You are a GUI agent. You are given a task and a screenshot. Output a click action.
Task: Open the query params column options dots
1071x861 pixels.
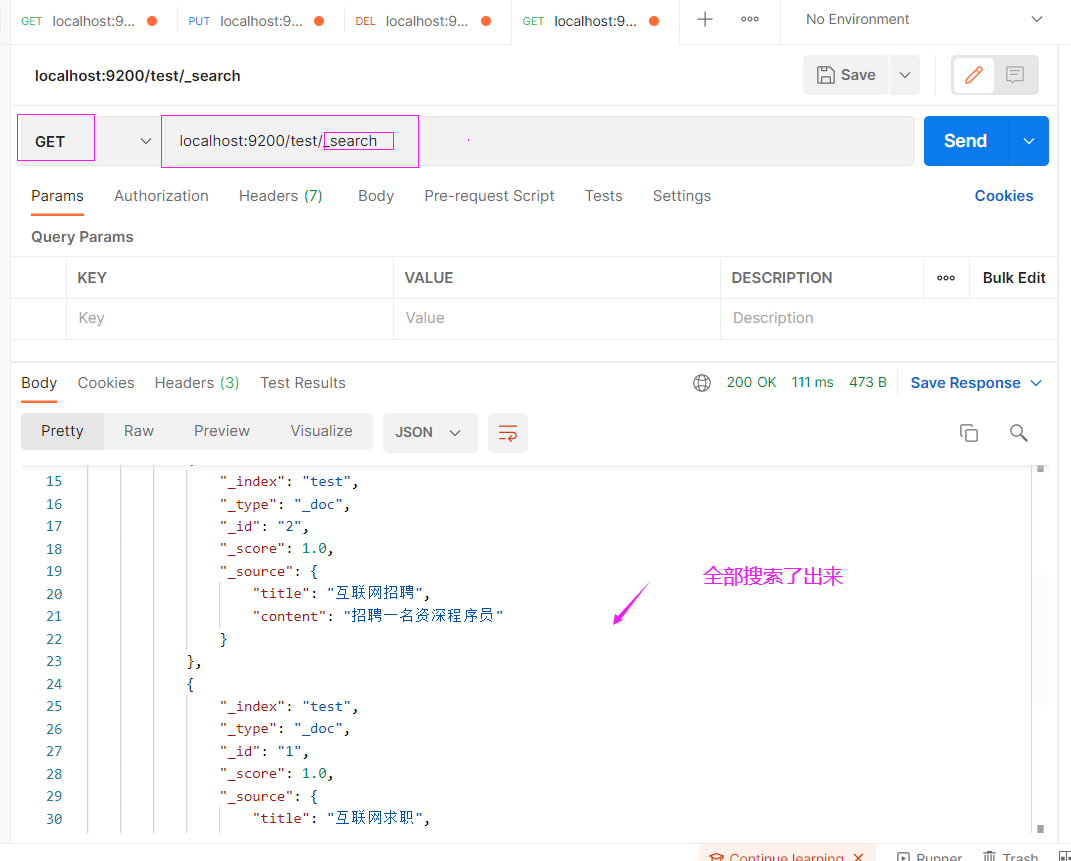tap(945, 278)
